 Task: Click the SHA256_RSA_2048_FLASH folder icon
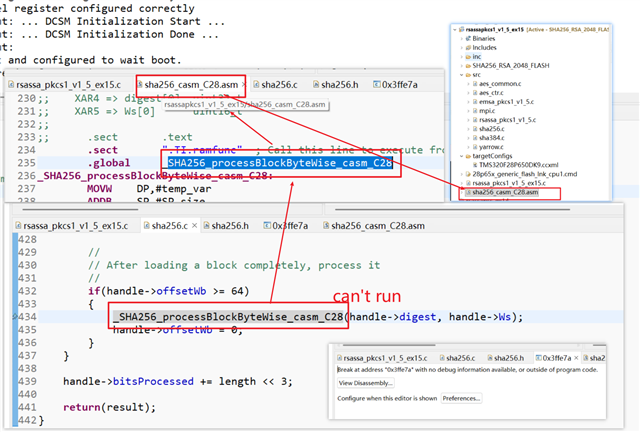468,66
